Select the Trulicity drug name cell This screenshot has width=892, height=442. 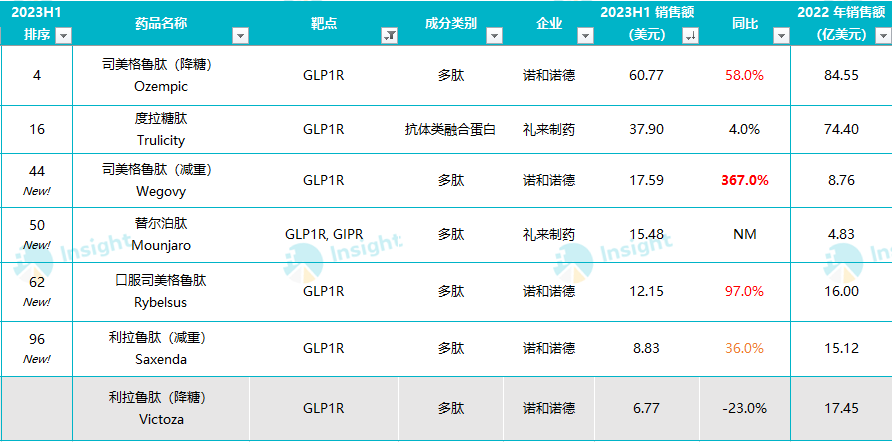(x=162, y=130)
